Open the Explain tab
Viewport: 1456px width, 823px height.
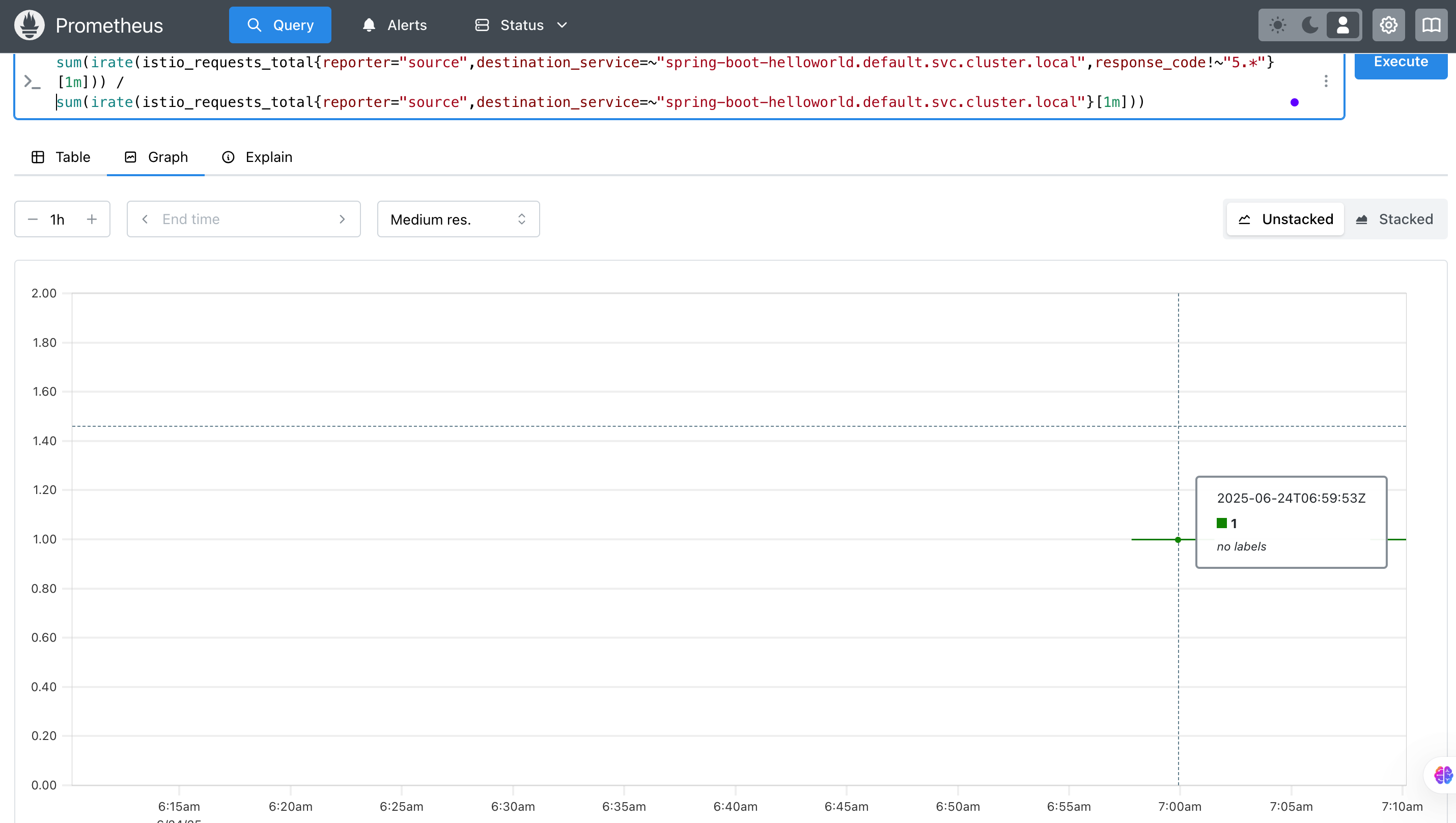click(257, 157)
